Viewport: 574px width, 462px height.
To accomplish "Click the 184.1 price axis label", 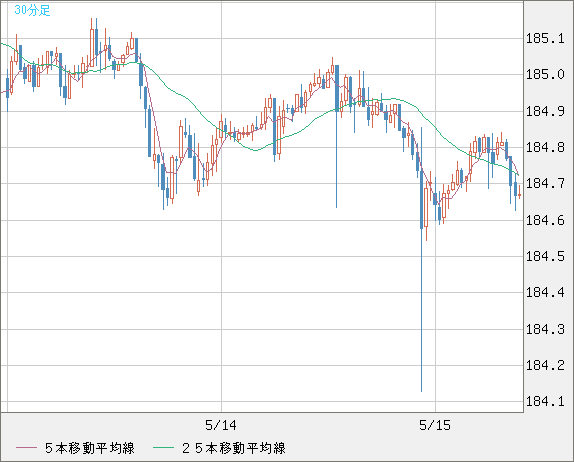I will 545,402.
